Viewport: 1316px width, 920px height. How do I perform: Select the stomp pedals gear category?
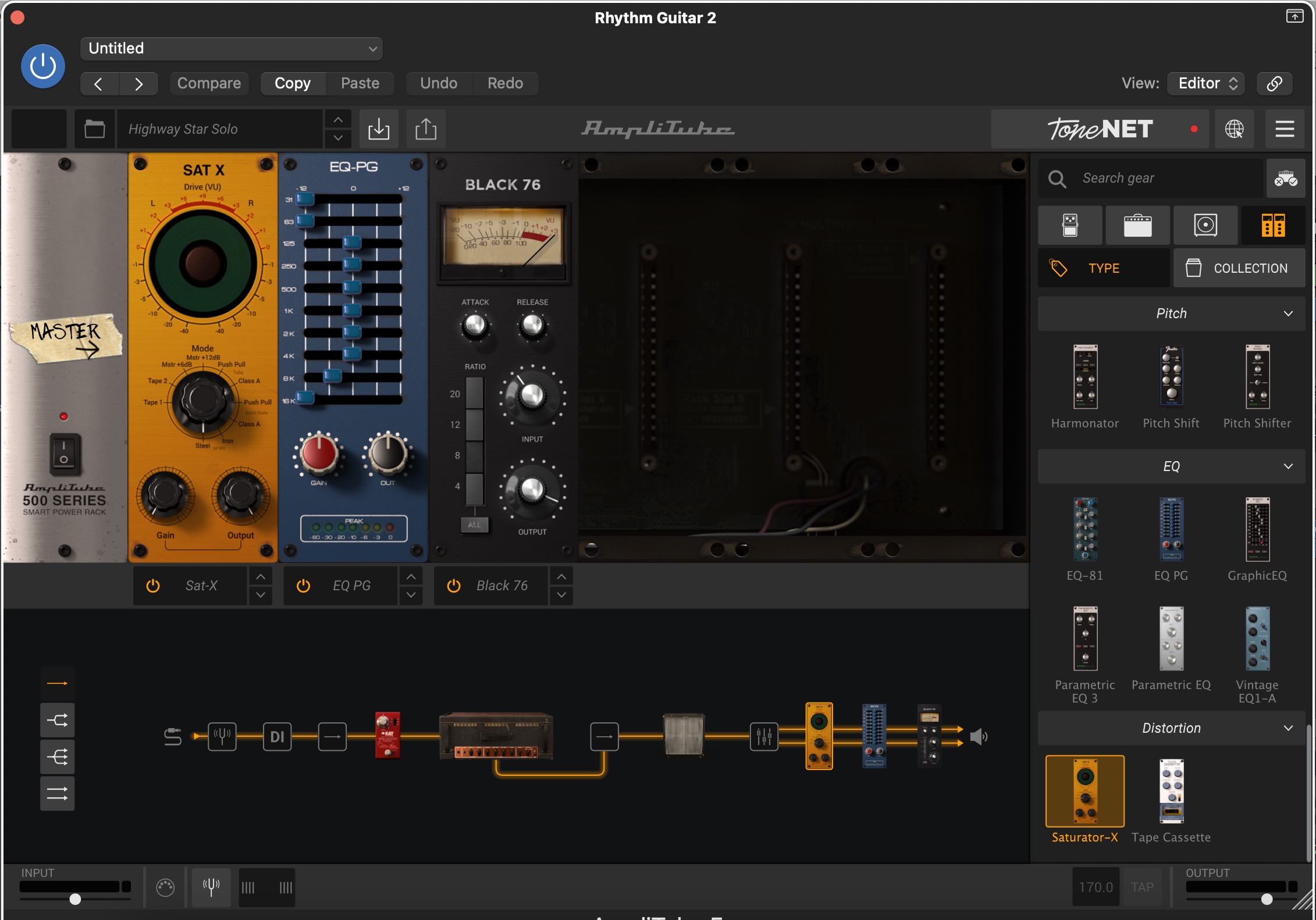pos(1070,225)
